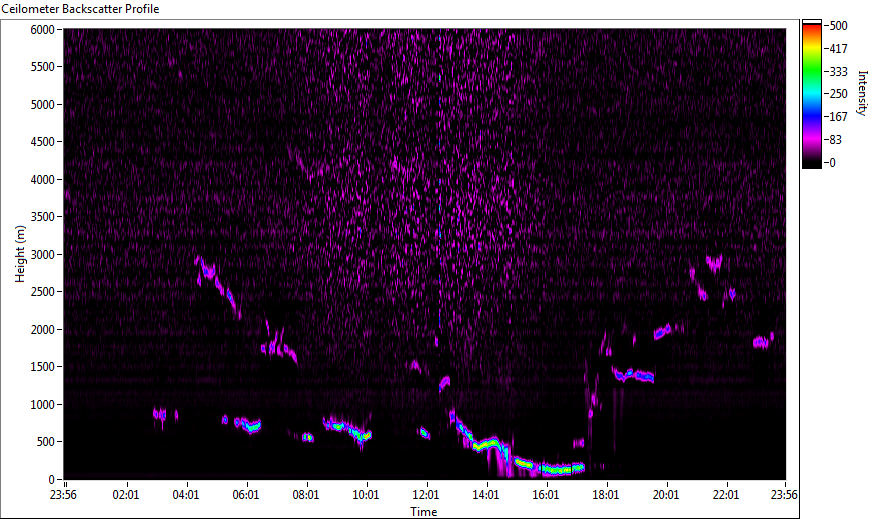Select the 500 value on color scale
872x519 pixels.
[838, 26]
